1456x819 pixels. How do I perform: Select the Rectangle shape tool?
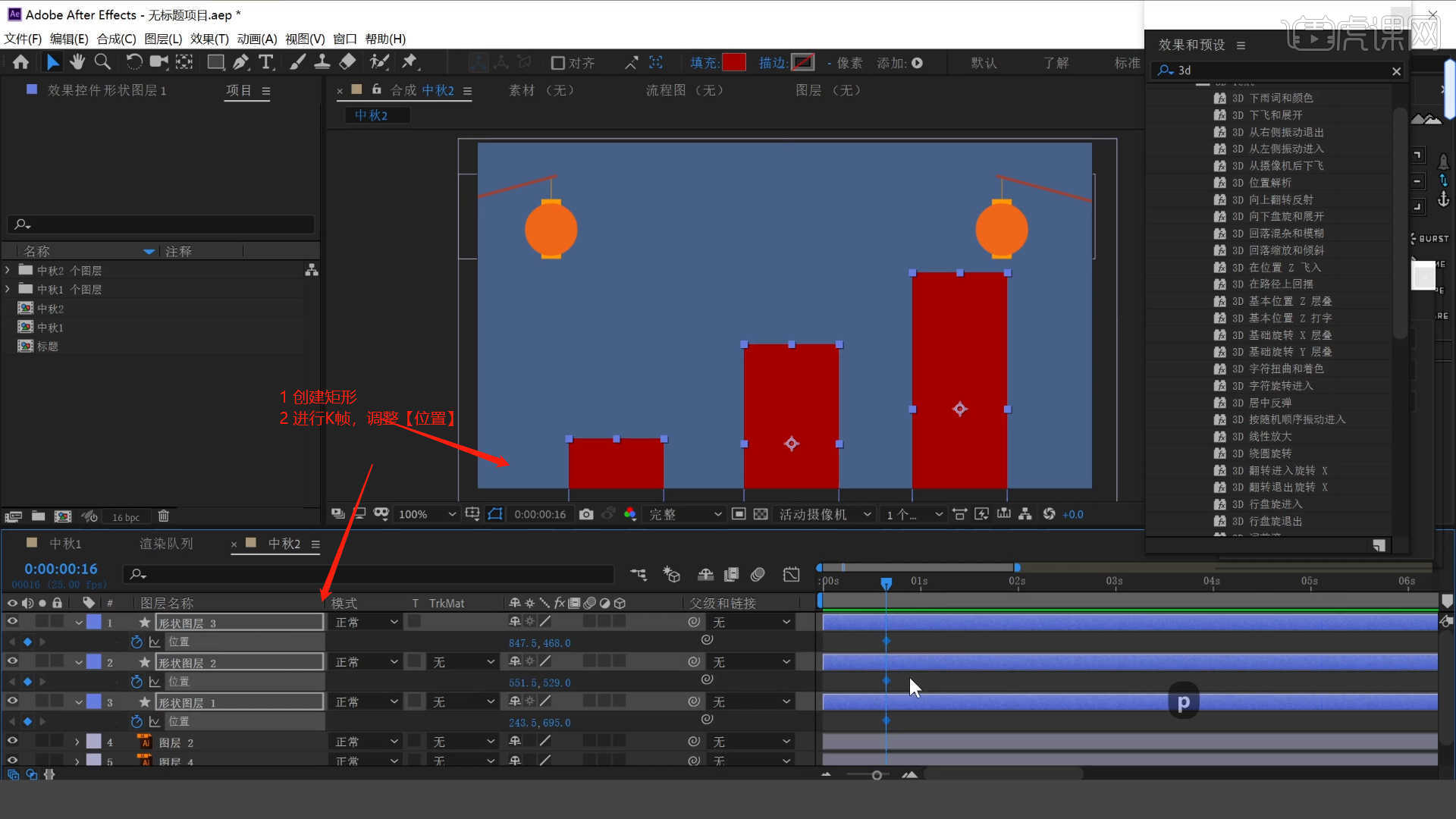tap(216, 62)
